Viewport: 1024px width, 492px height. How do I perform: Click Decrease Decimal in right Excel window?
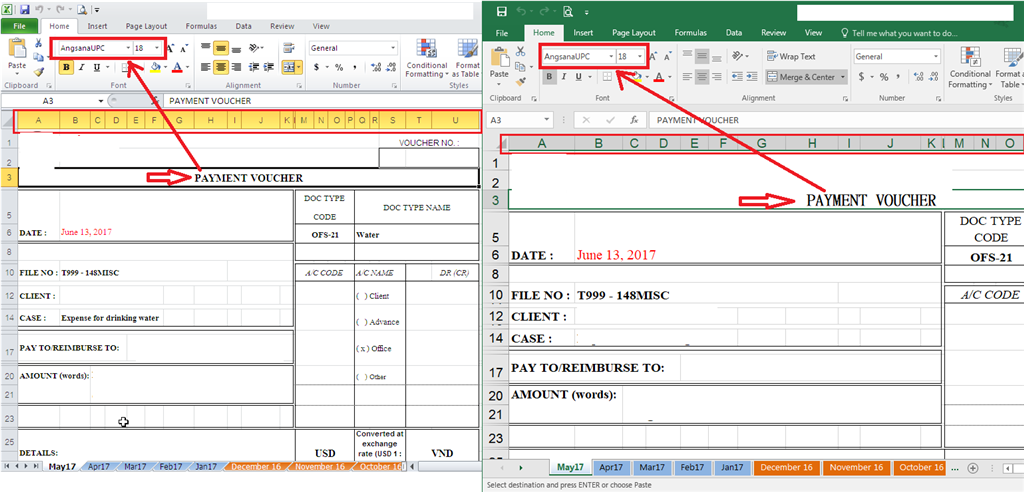tap(931, 76)
